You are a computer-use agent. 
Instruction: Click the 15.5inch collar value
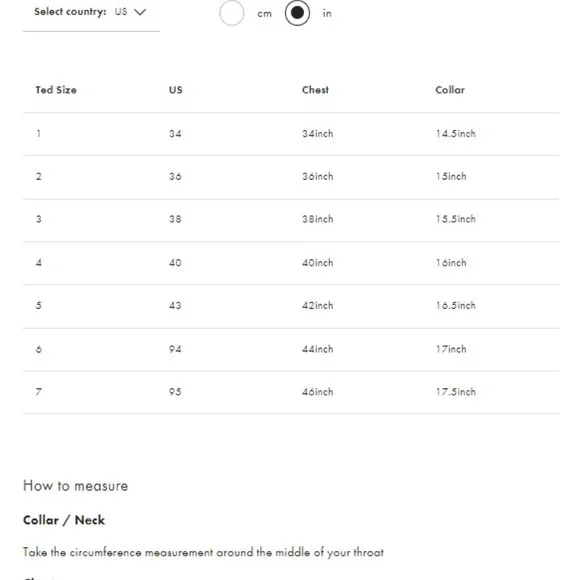click(456, 219)
